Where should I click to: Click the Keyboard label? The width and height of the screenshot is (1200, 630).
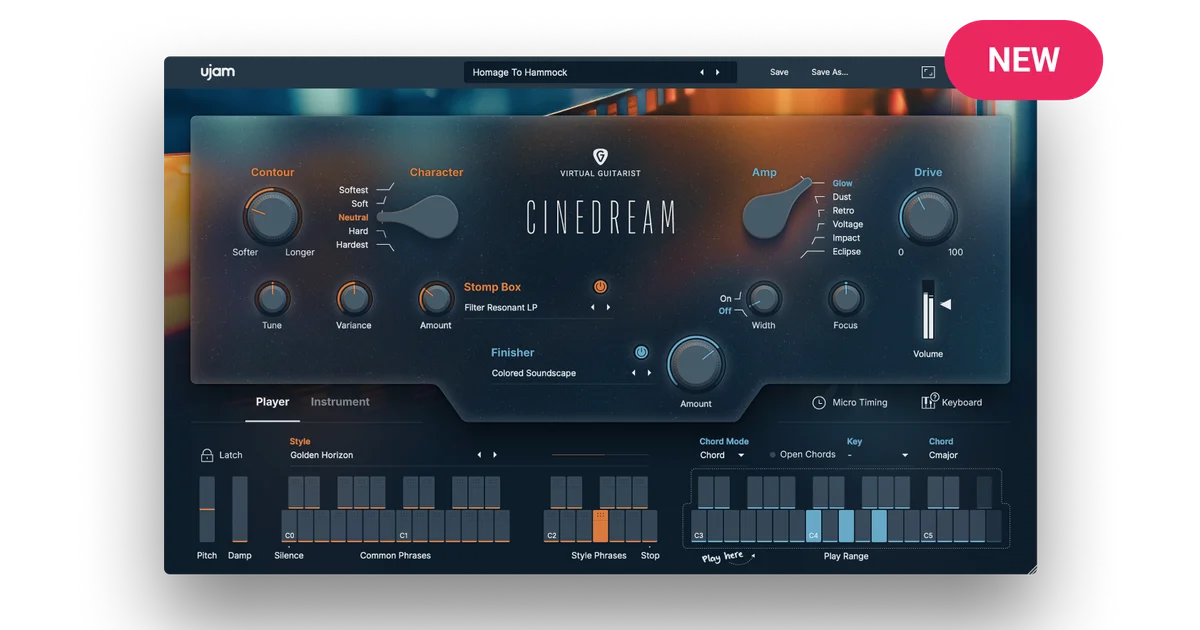(962, 402)
